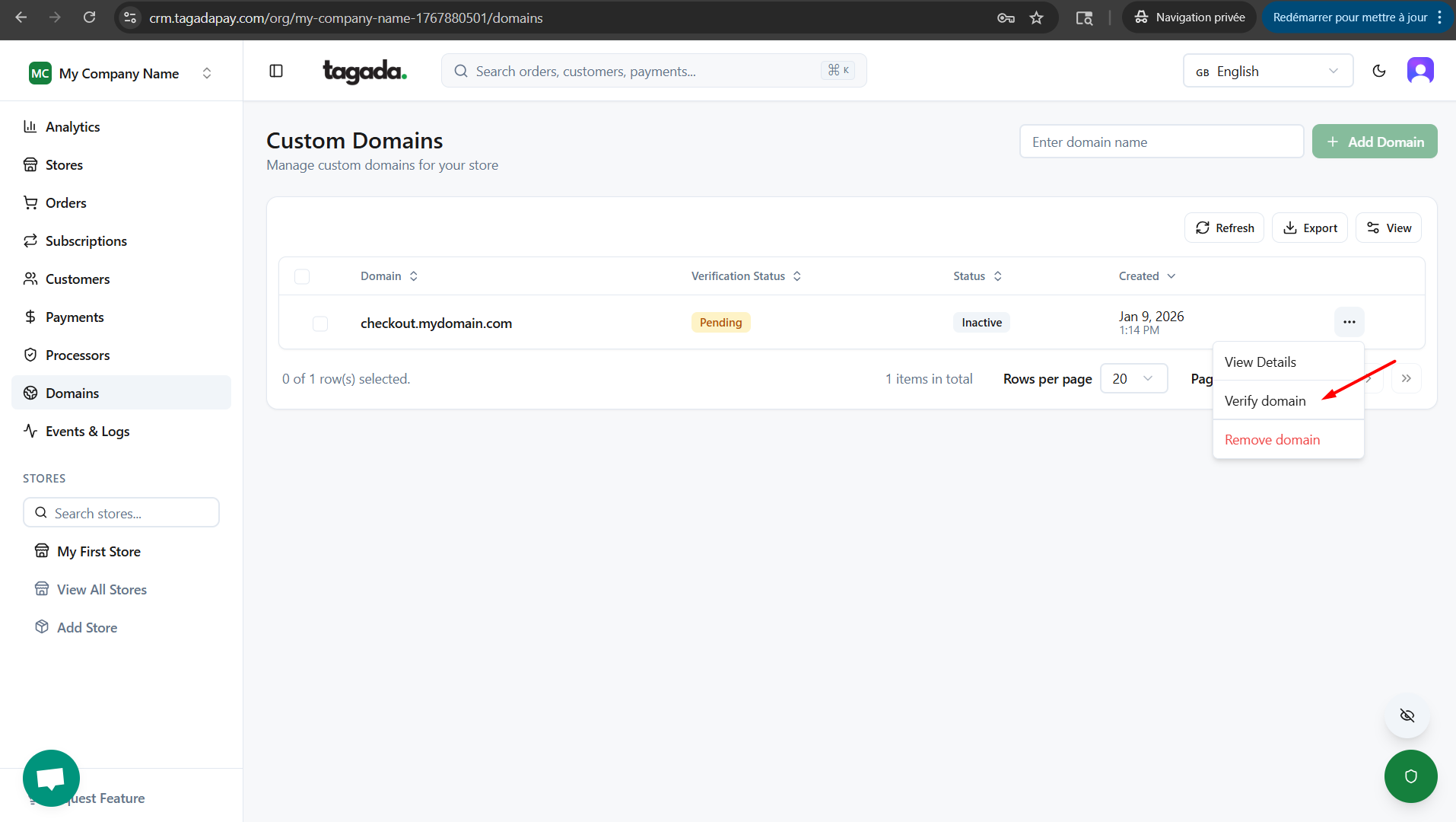Open the user profile avatar
The height and width of the screenshot is (822, 1456).
pyautogui.click(x=1420, y=71)
